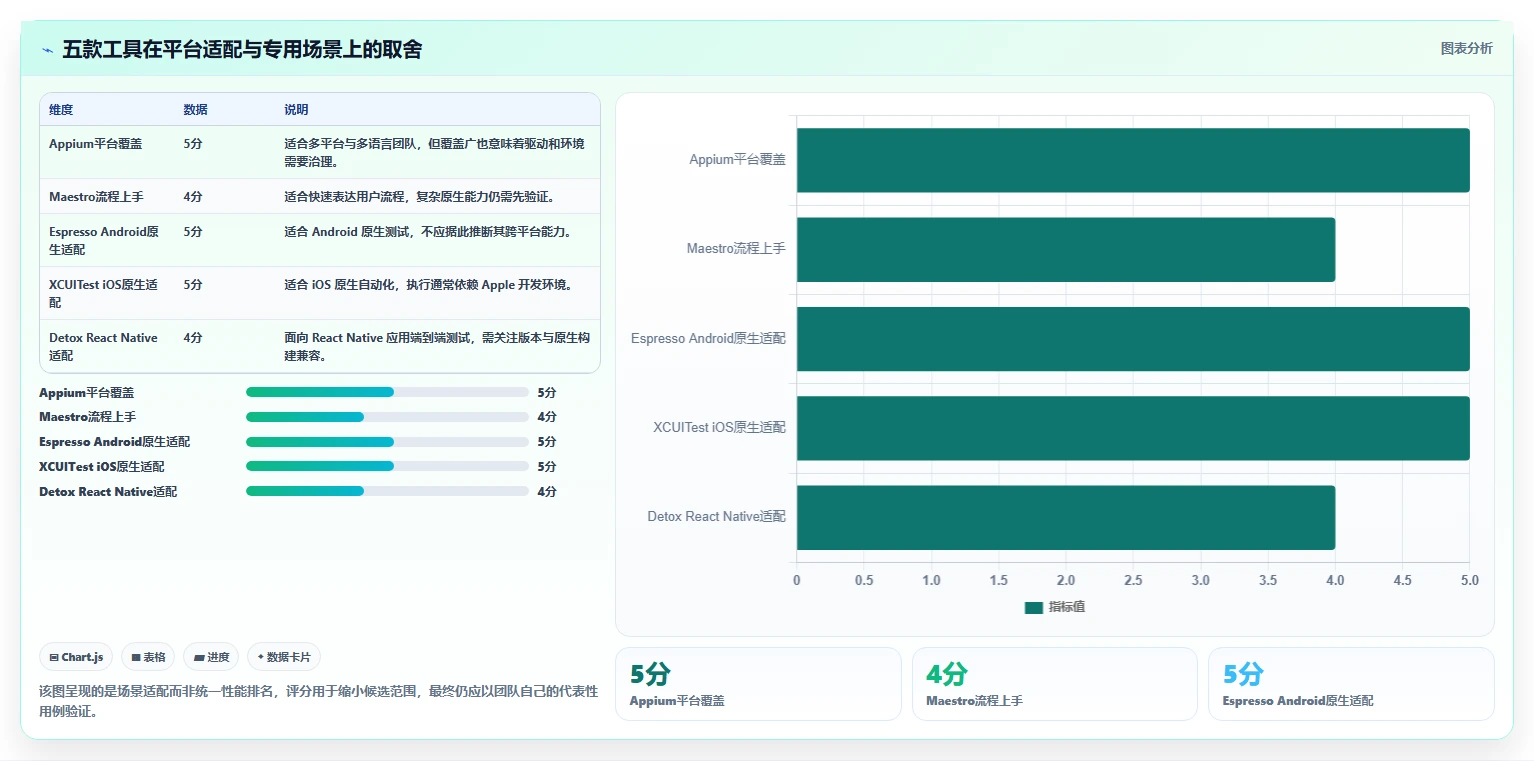Click the Espresso description 适合 Android 原生测试

pyautogui.click(x=428, y=232)
